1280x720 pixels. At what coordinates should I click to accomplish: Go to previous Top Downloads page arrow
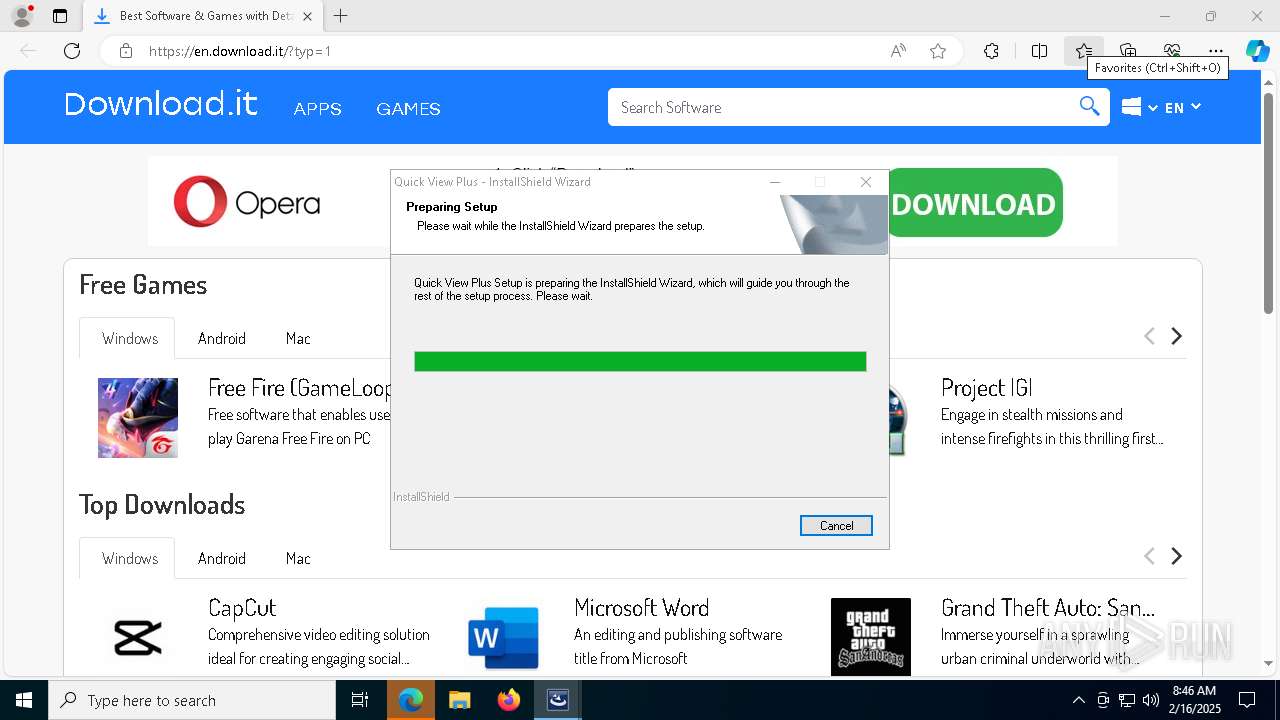click(x=1149, y=556)
